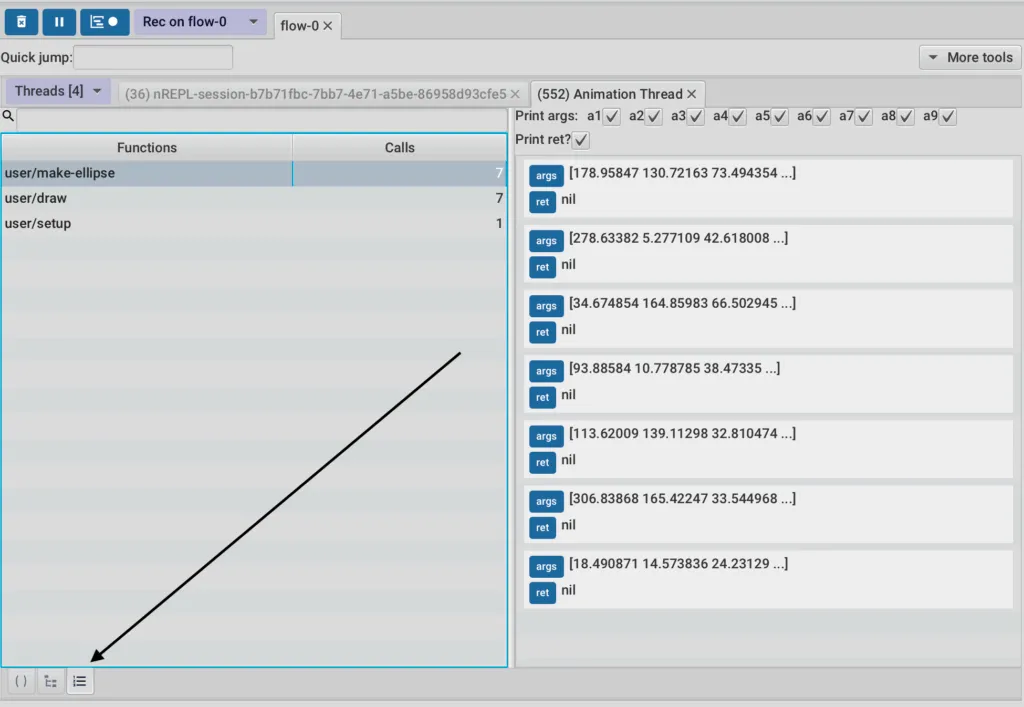Image resolution: width=1024 pixels, height=707 pixels.
Task: Toggle the thread recording mode icon
Action: pos(104,22)
